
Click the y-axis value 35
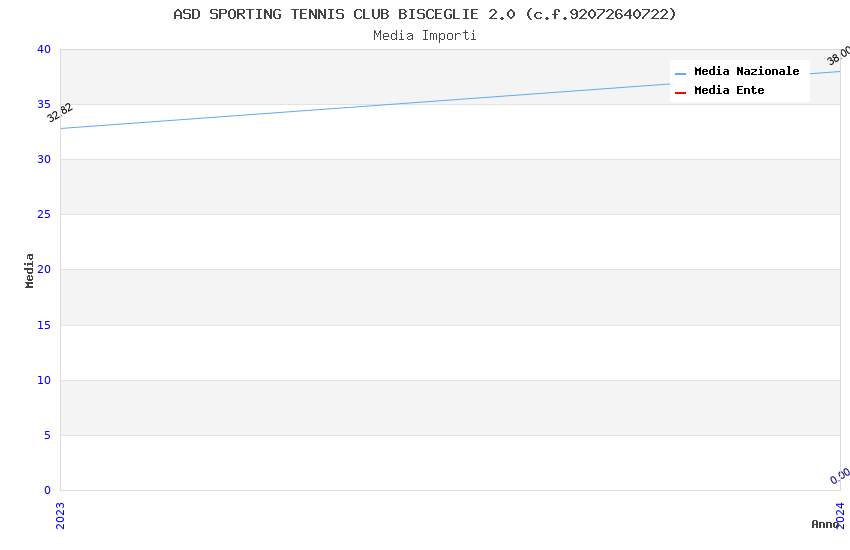tap(44, 104)
